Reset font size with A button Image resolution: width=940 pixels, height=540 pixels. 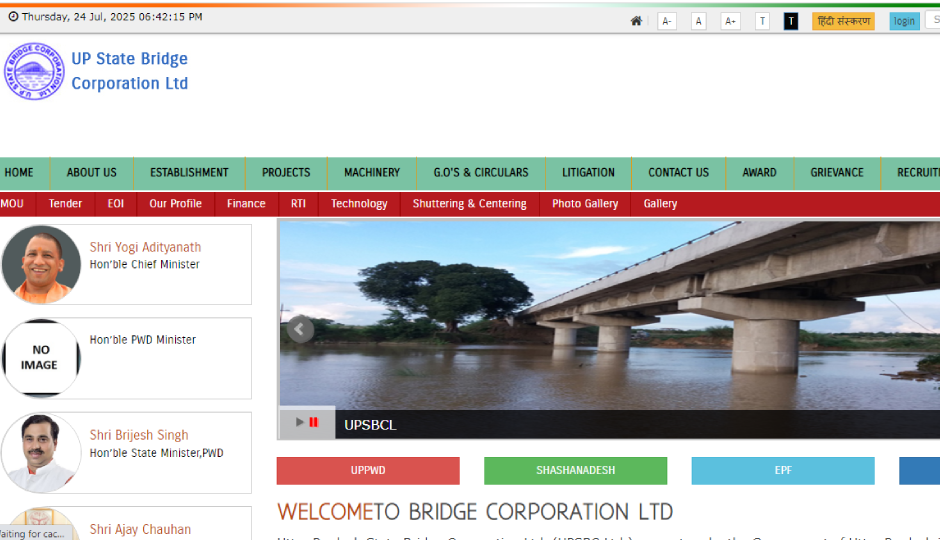coord(698,21)
